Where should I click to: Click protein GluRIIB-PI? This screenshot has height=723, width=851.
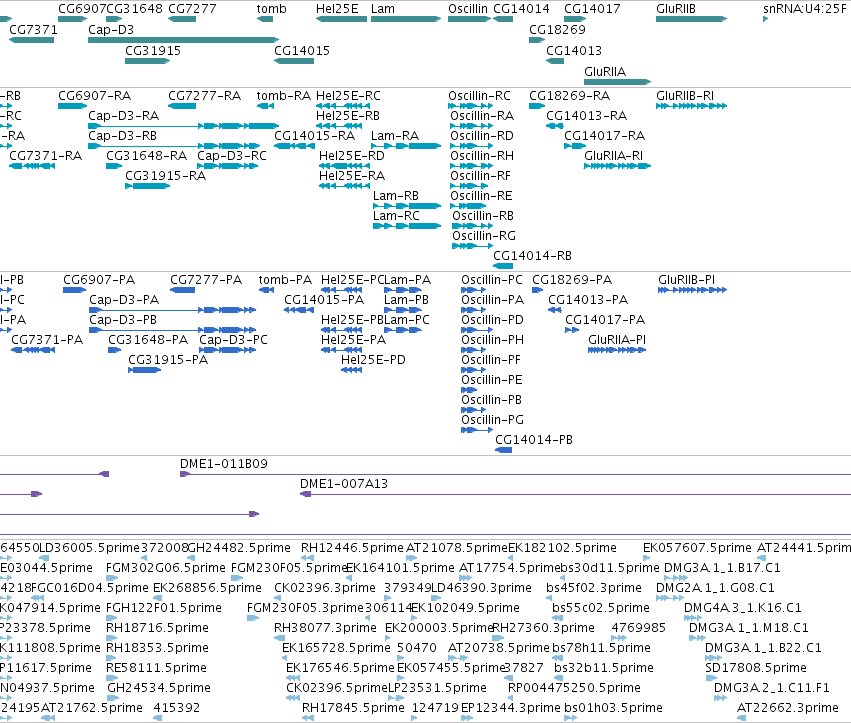click(x=693, y=290)
